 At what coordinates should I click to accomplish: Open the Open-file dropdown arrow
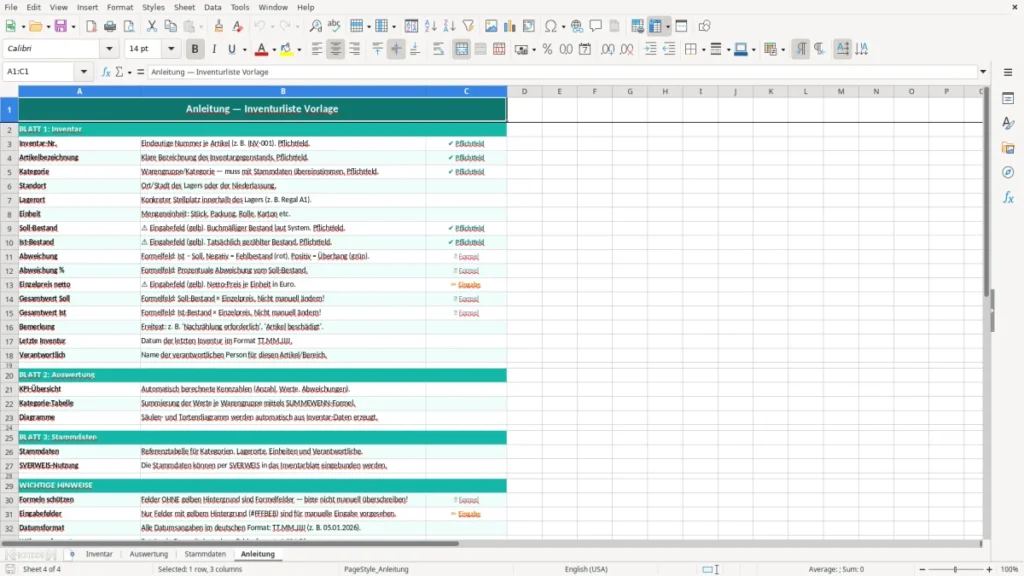coord(48,27)
